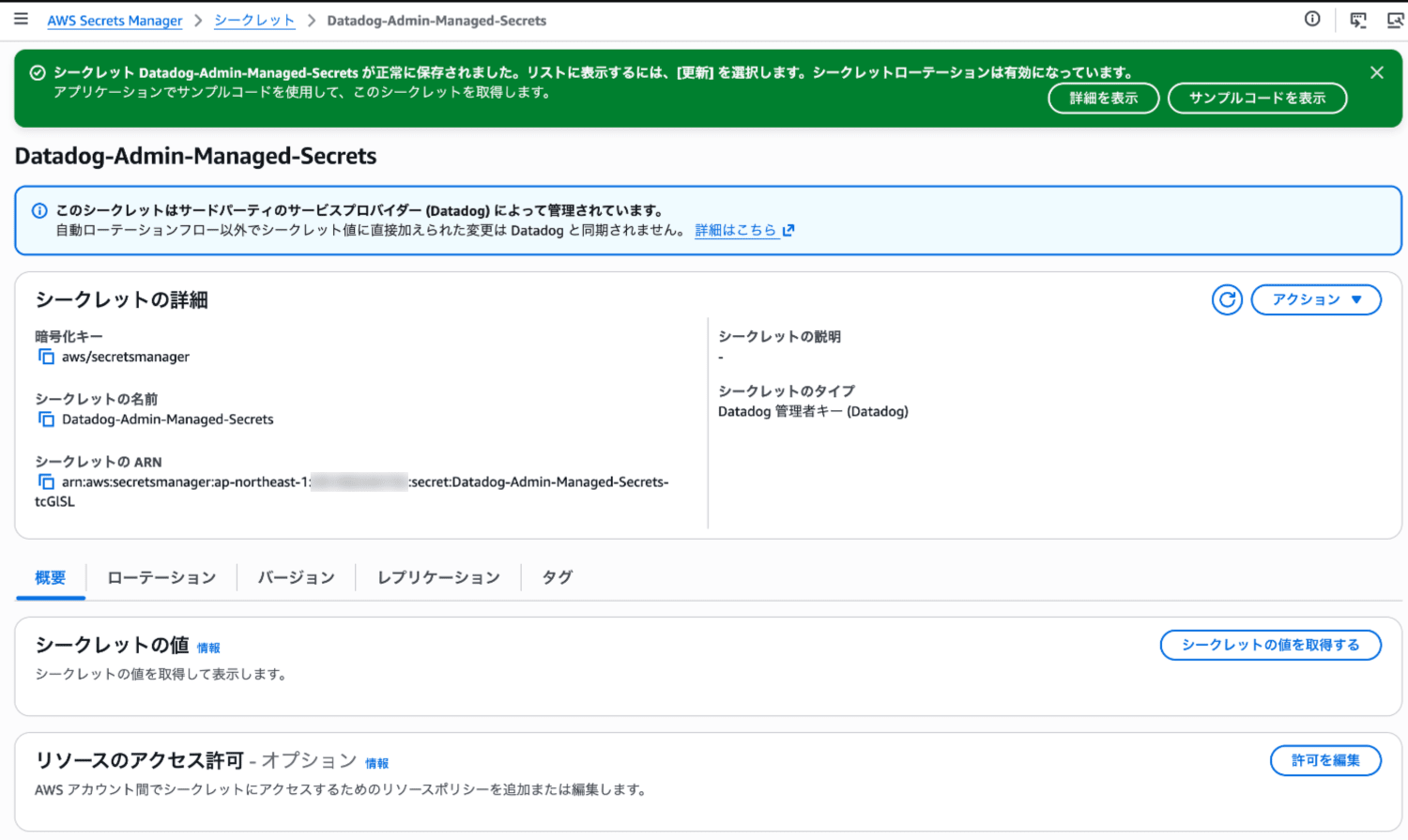Open the hamburger navigation menu
The height and width of the screenshot is (840, 1408).
[21, 19]
